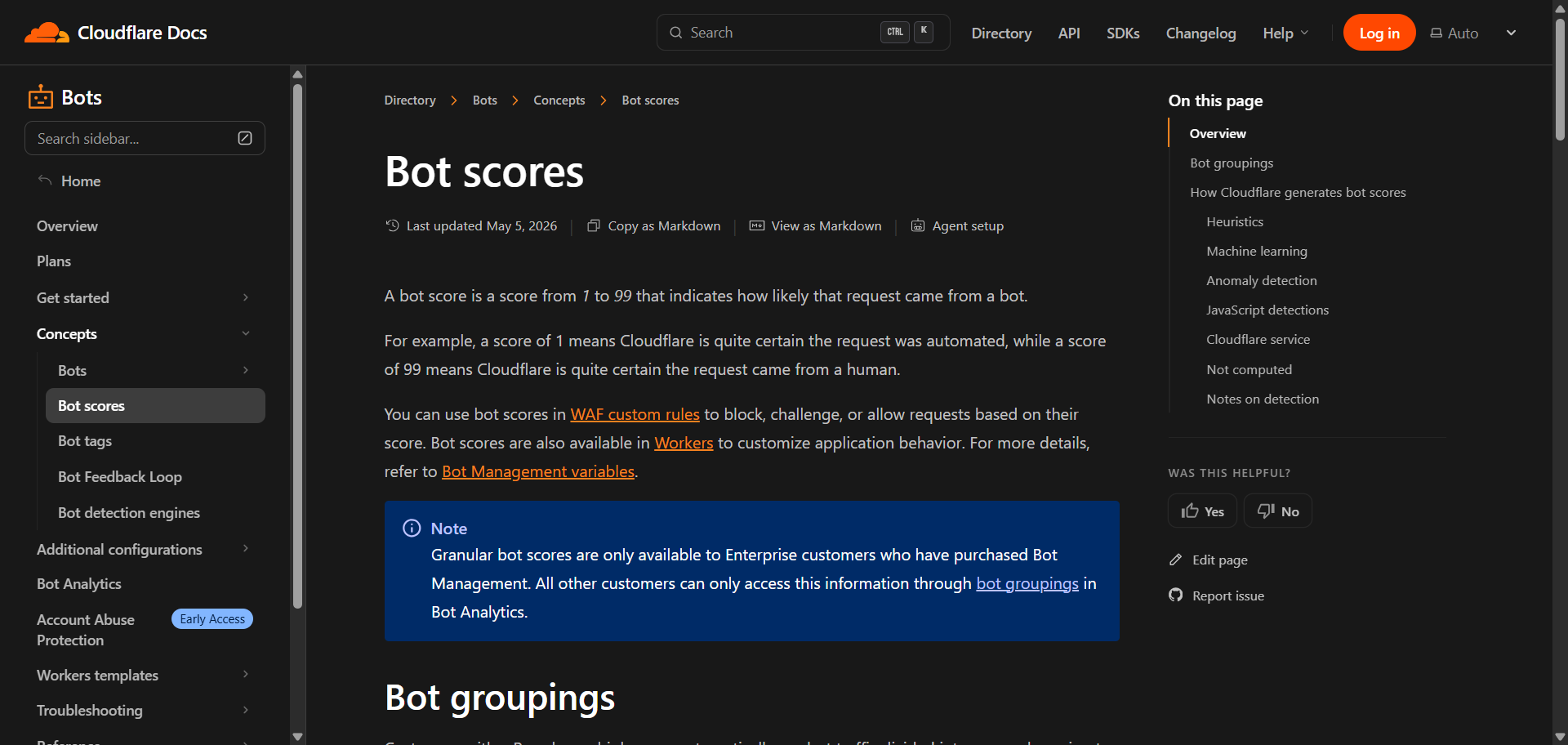Open the Help dropdown menu
The height and width of the screenshot is (745, 1568).
click(x=1286, y=33)
